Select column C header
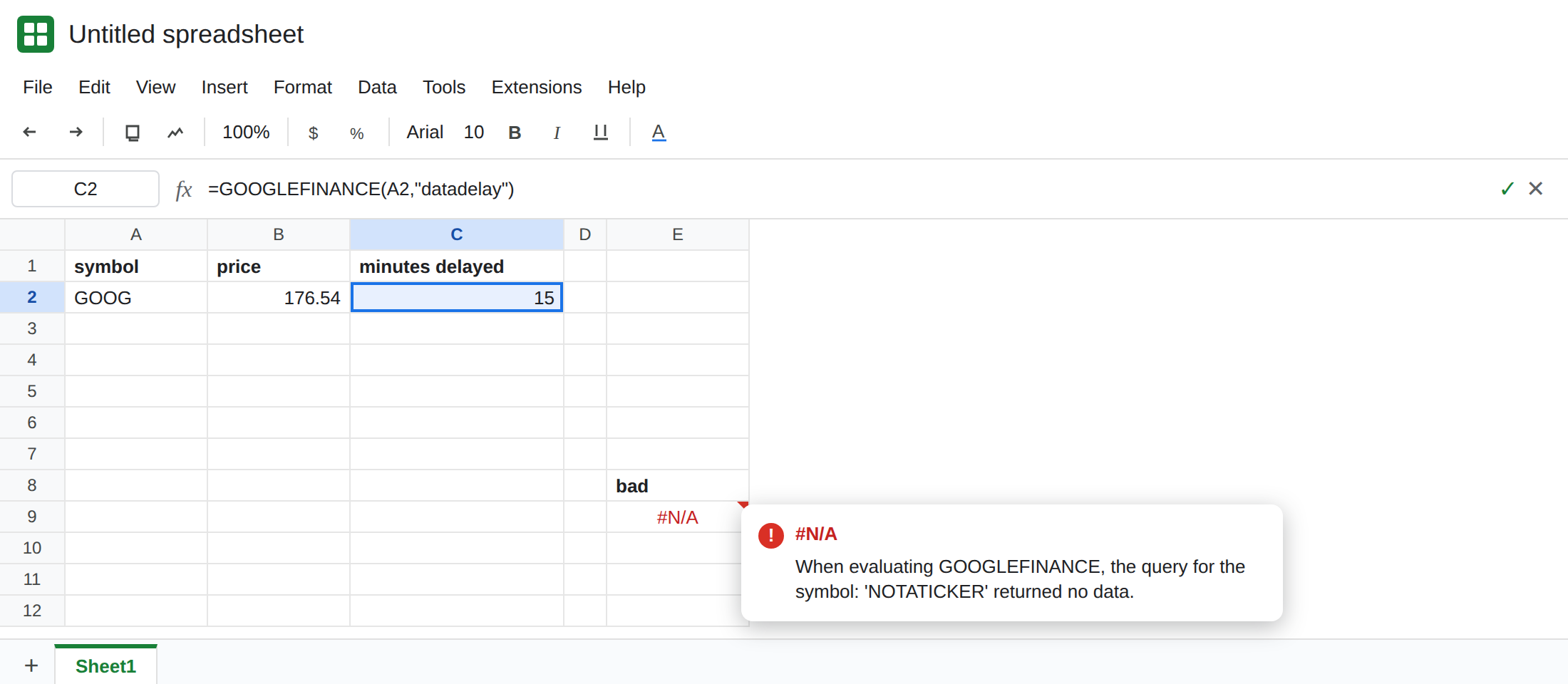Image resolution: width=1568 pixels, height=684 pixels. (x=457, y=234)
